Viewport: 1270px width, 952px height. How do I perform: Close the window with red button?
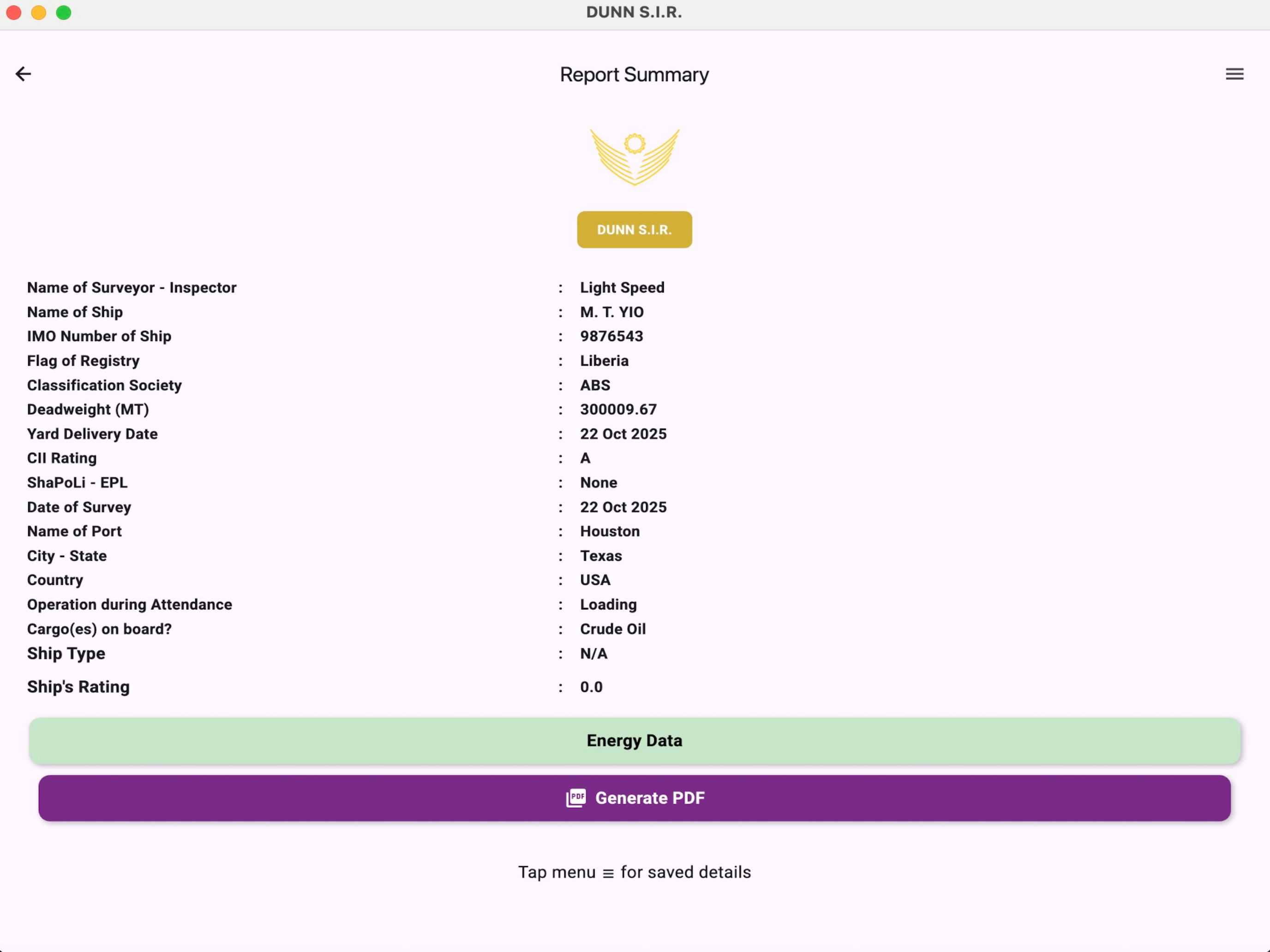(x=14, y=12)
